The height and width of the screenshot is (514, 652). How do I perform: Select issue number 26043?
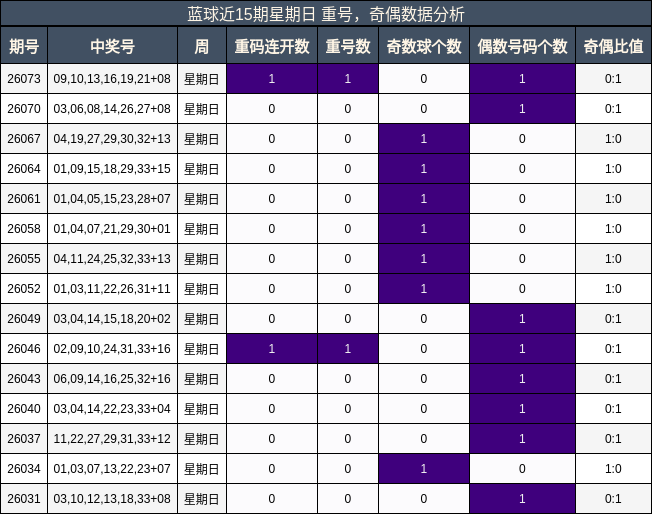pos(24,378)
